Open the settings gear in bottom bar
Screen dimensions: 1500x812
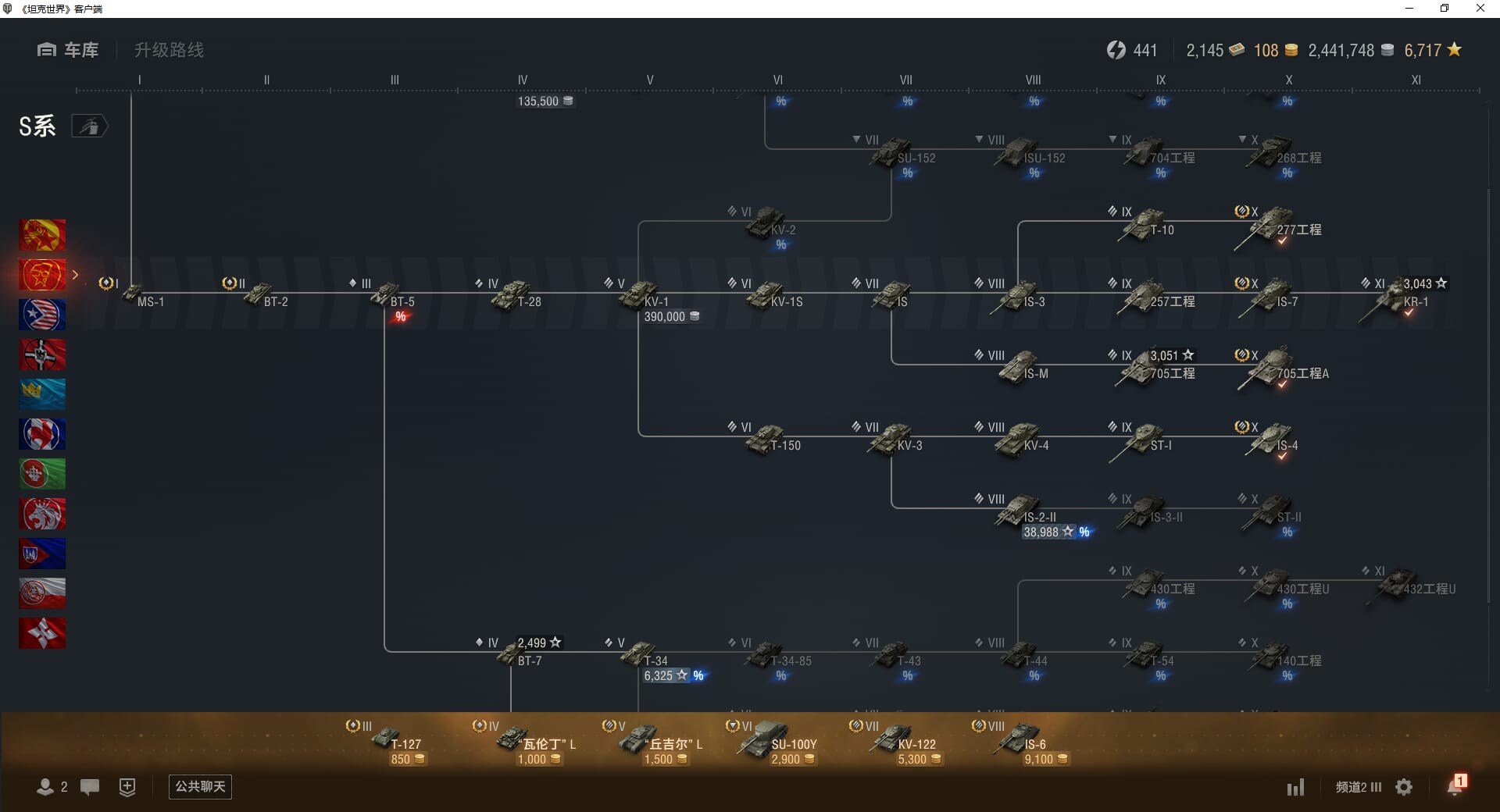(1404, 787)
